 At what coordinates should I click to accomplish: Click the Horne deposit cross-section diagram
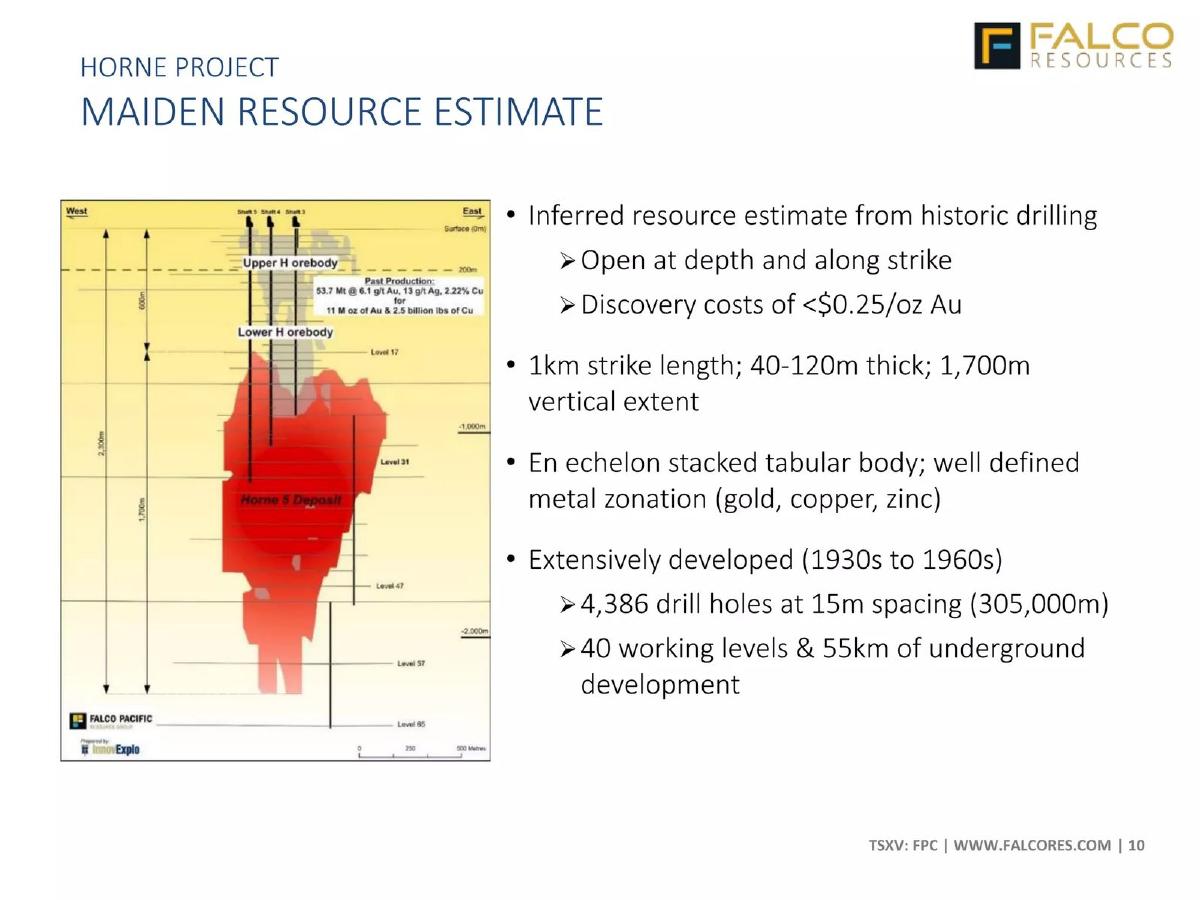point(276,480)
